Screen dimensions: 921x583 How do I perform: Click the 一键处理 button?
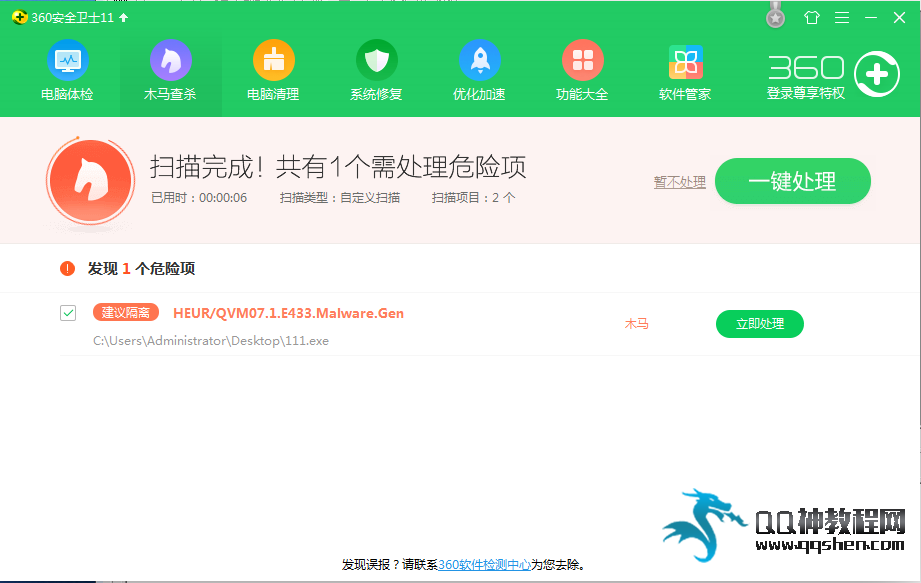coord(792,181)
